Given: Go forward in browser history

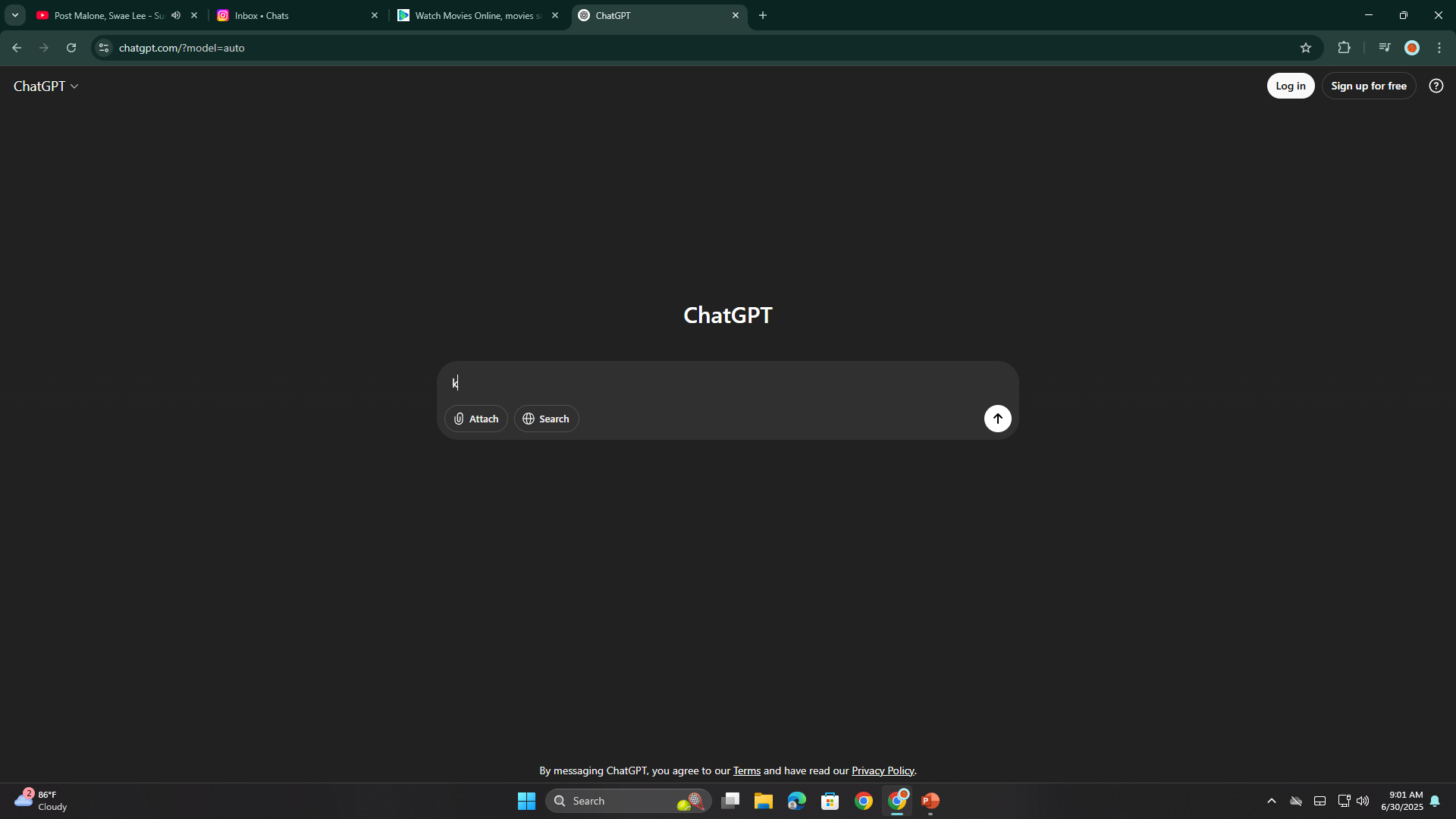Looking at the screenshot, I should pos(44,48).
